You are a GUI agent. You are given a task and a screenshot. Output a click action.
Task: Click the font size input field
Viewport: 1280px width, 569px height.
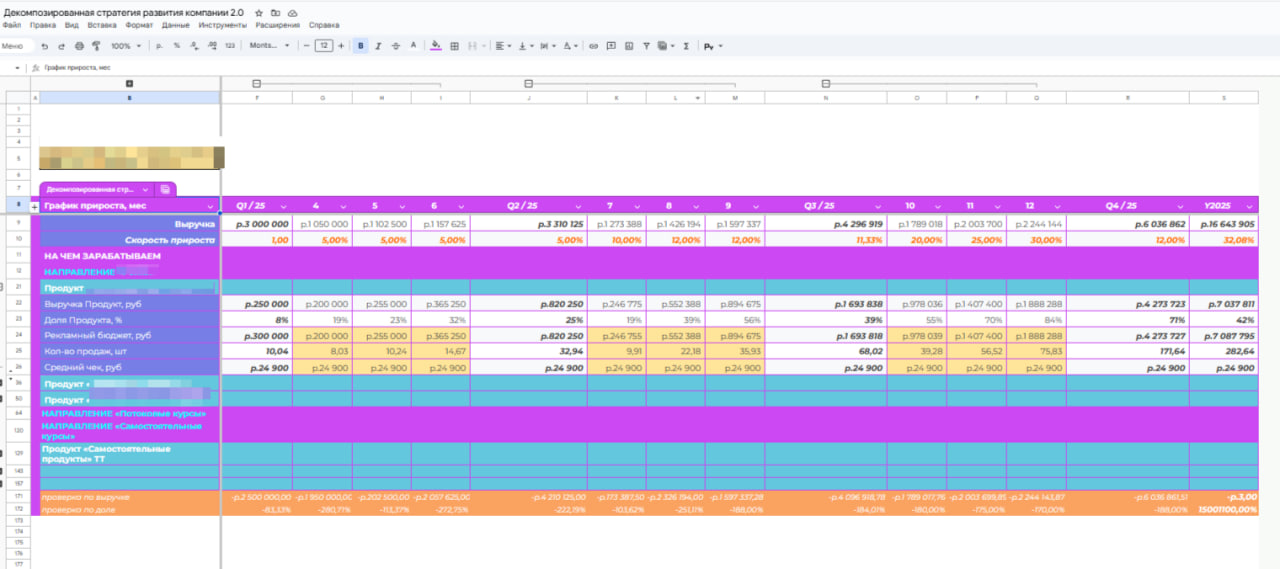tap(323, 46)
